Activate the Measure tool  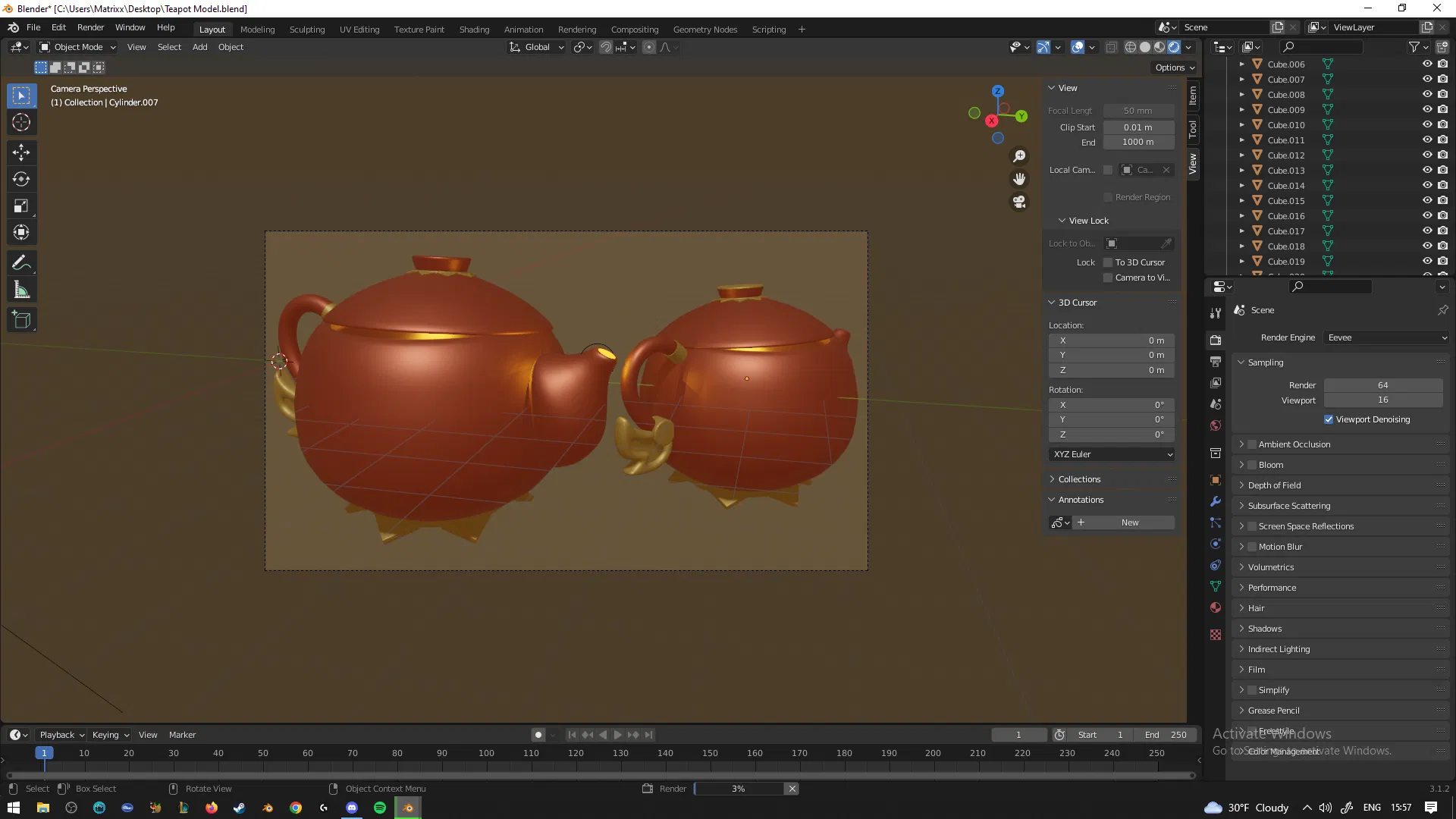coord(21,289)
